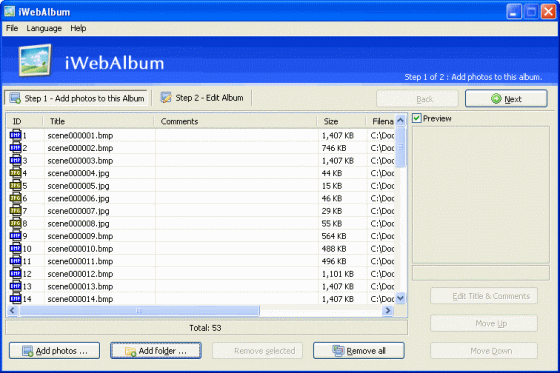Click the JPG file icon for row 5
The height and width of the screenshot is (373, 560).
tap(15, 185)
